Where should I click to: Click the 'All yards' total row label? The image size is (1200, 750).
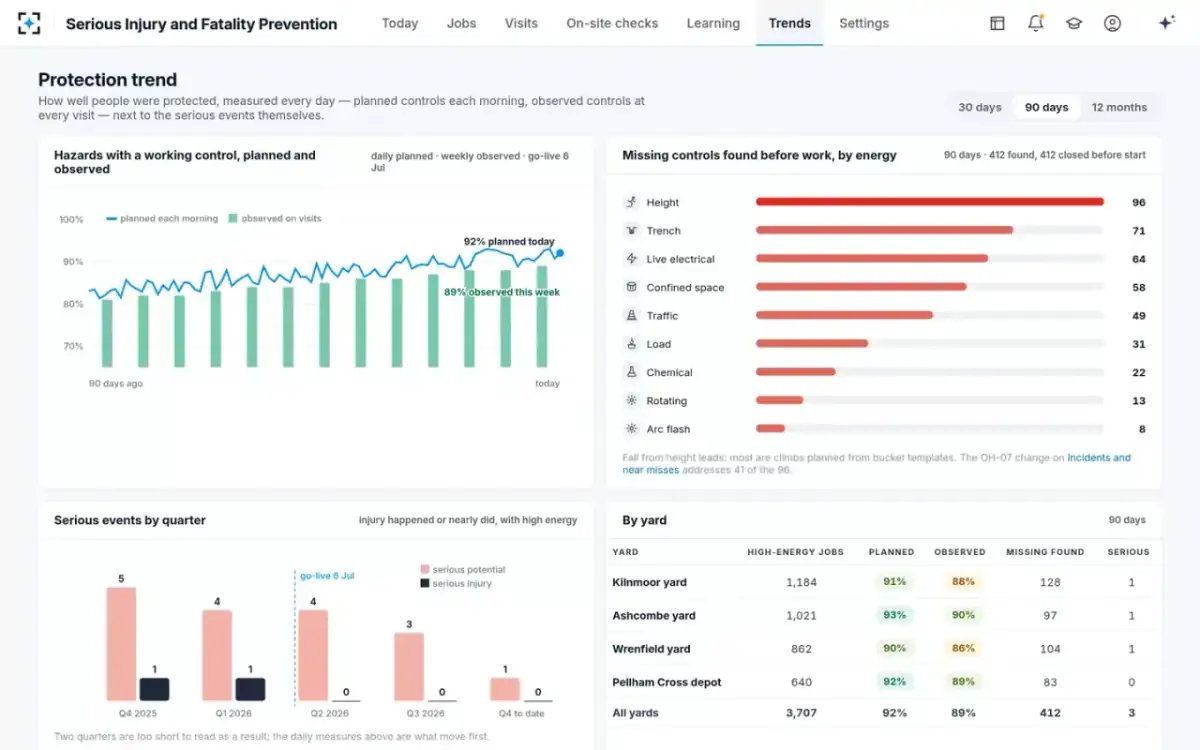[636, 713]
